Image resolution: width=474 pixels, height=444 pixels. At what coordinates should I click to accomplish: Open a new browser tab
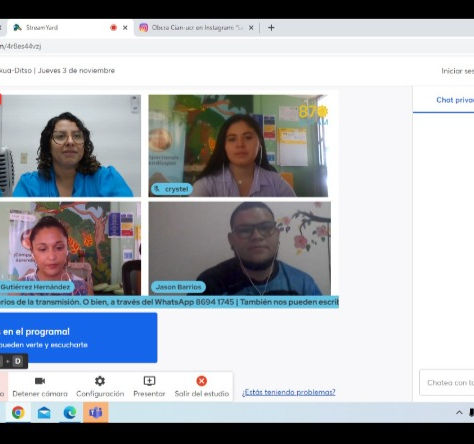click(x=271, y=28)
